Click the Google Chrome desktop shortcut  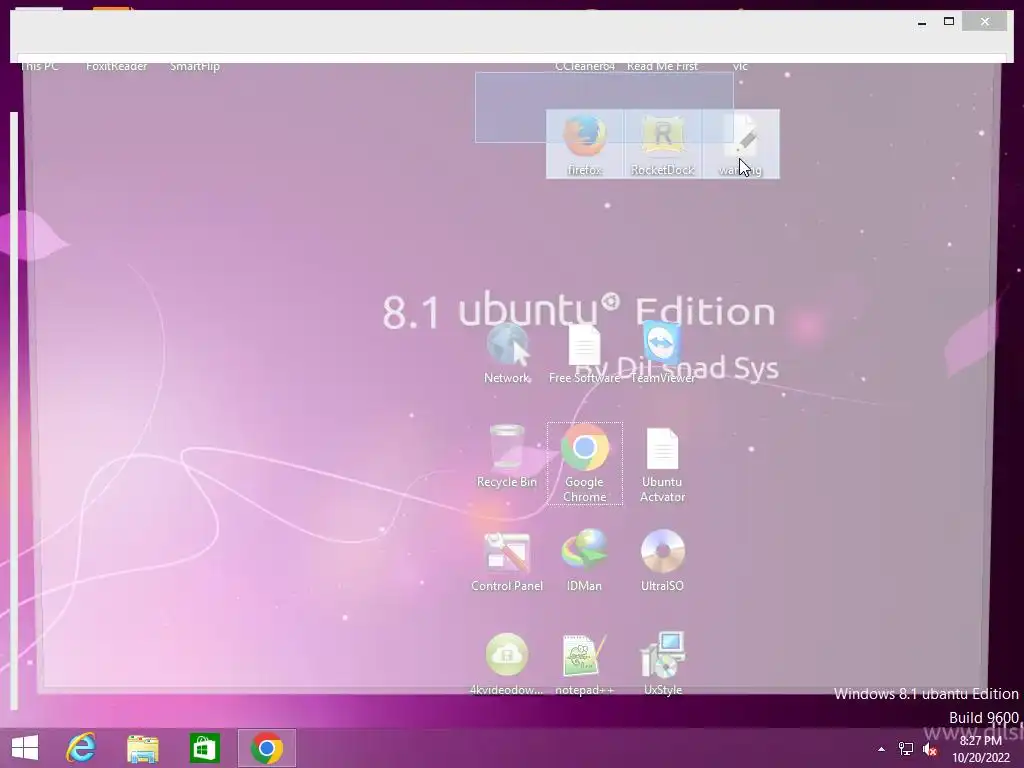coord(584,464)
